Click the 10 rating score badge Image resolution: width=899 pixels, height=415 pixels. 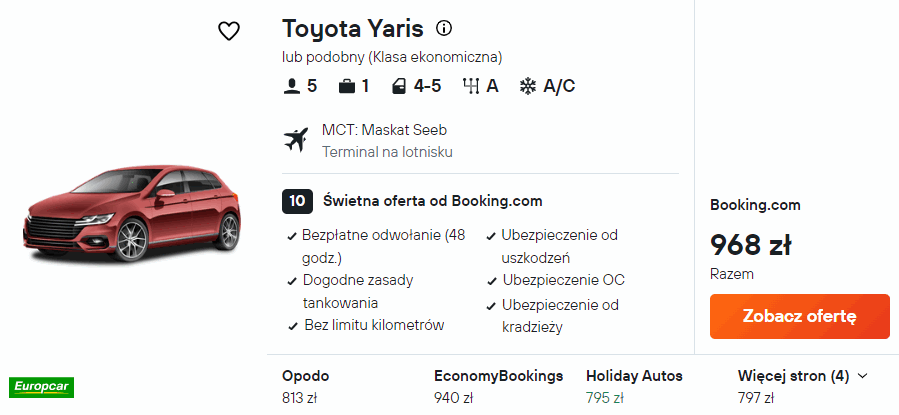tap(297, 200)
